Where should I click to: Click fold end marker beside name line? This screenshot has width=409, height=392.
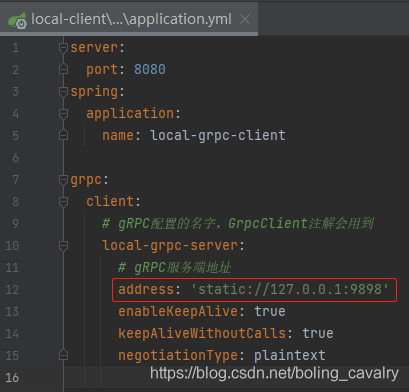(63, 135)
